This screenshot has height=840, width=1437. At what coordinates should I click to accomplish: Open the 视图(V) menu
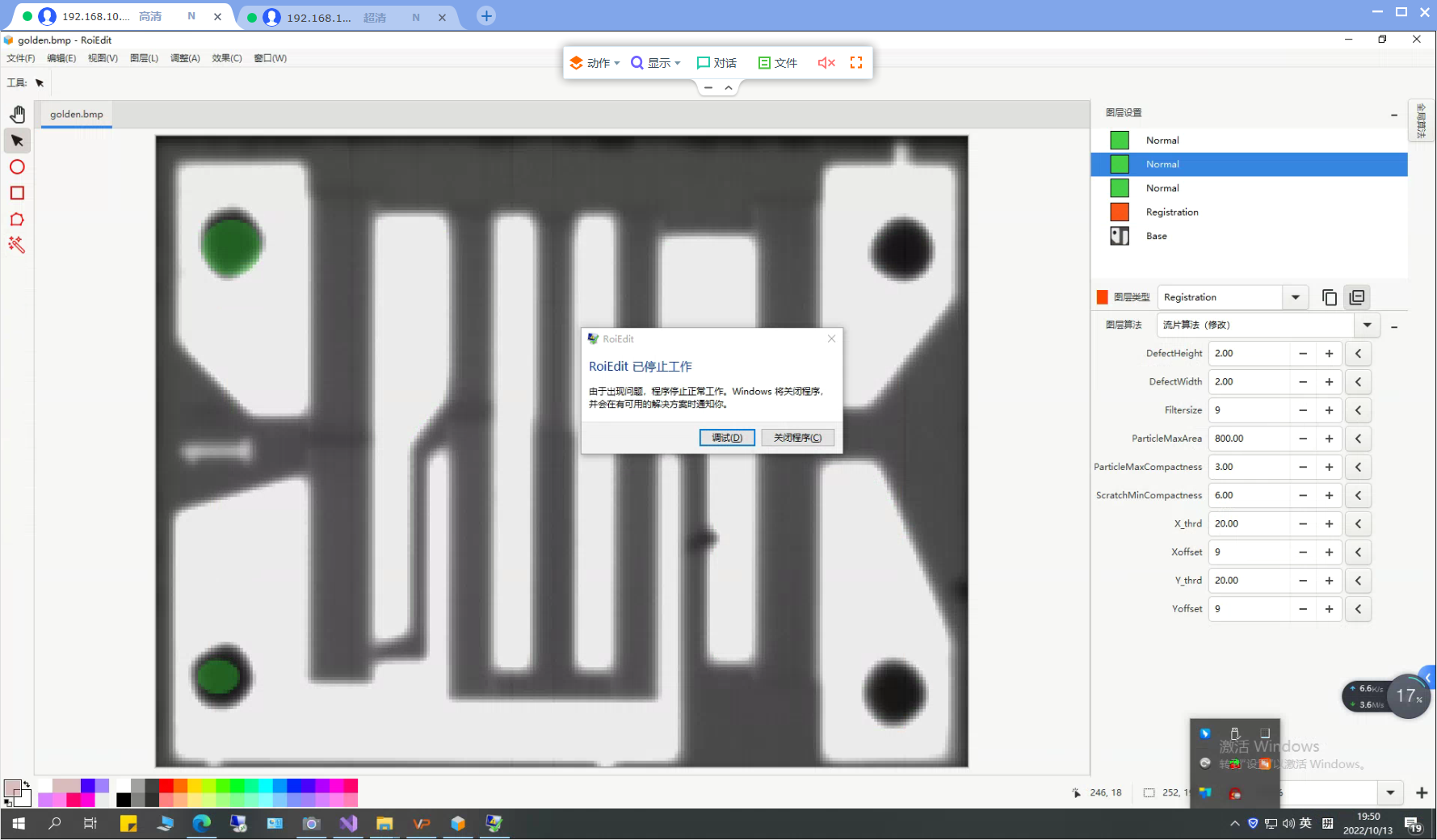click(103, 58)
